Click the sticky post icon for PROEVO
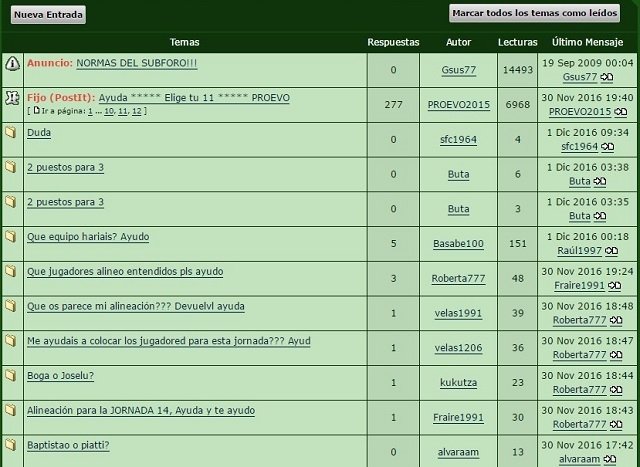 point(13,98)
